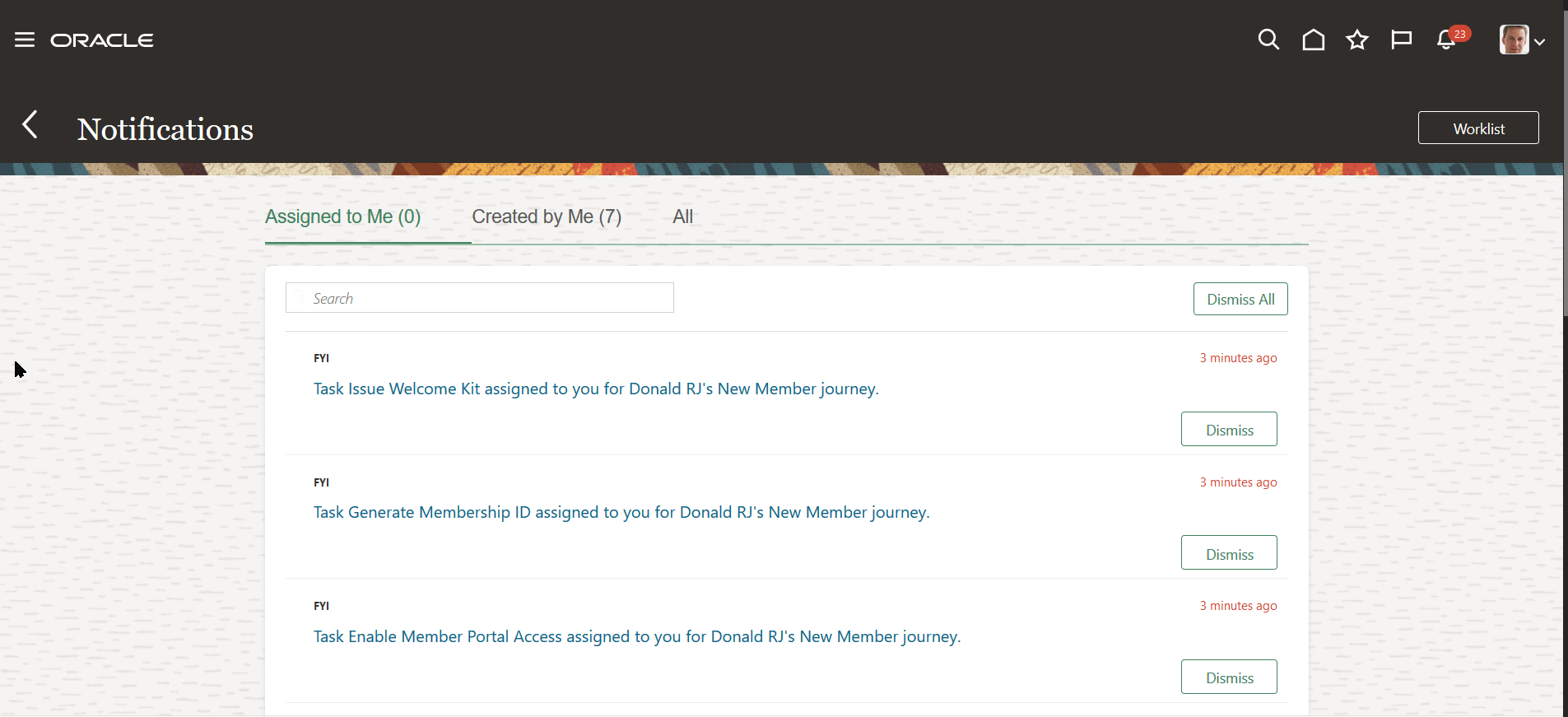1568x717 pixels.
Task: Expand the user profile dropdown arrow
Action: [x=1540, y=41]
